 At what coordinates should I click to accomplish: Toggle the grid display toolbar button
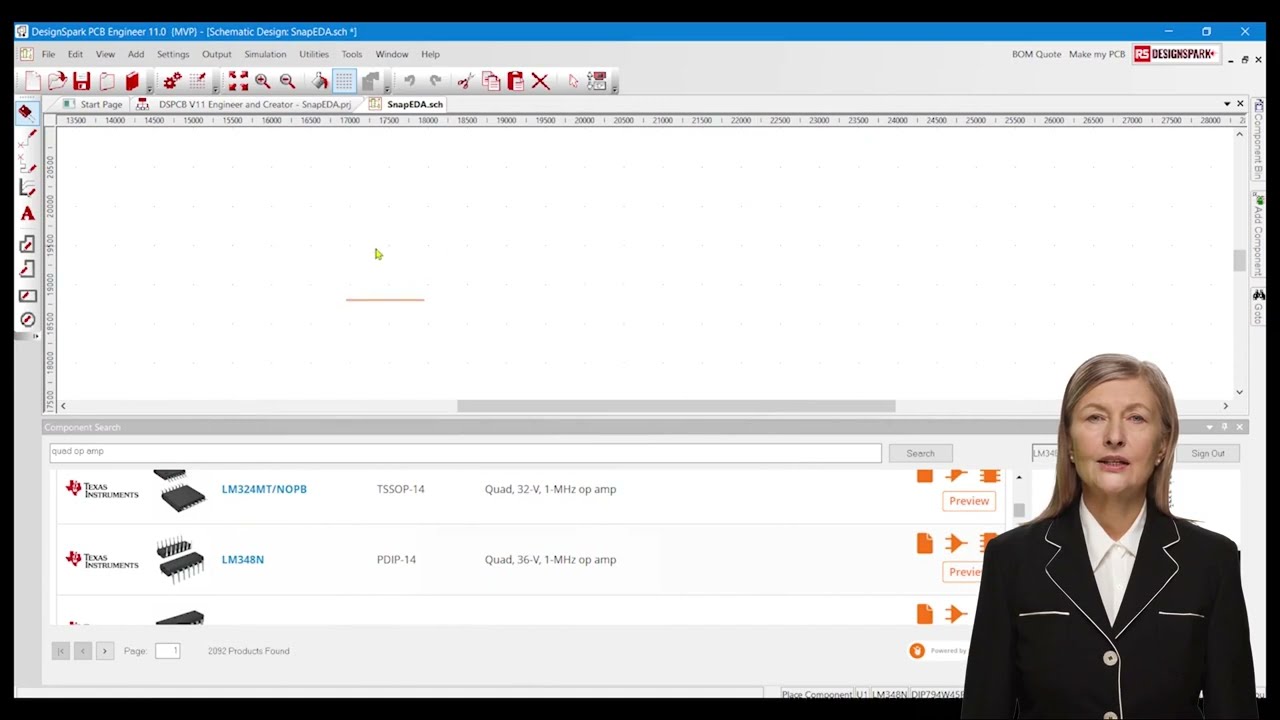(344, 81)
